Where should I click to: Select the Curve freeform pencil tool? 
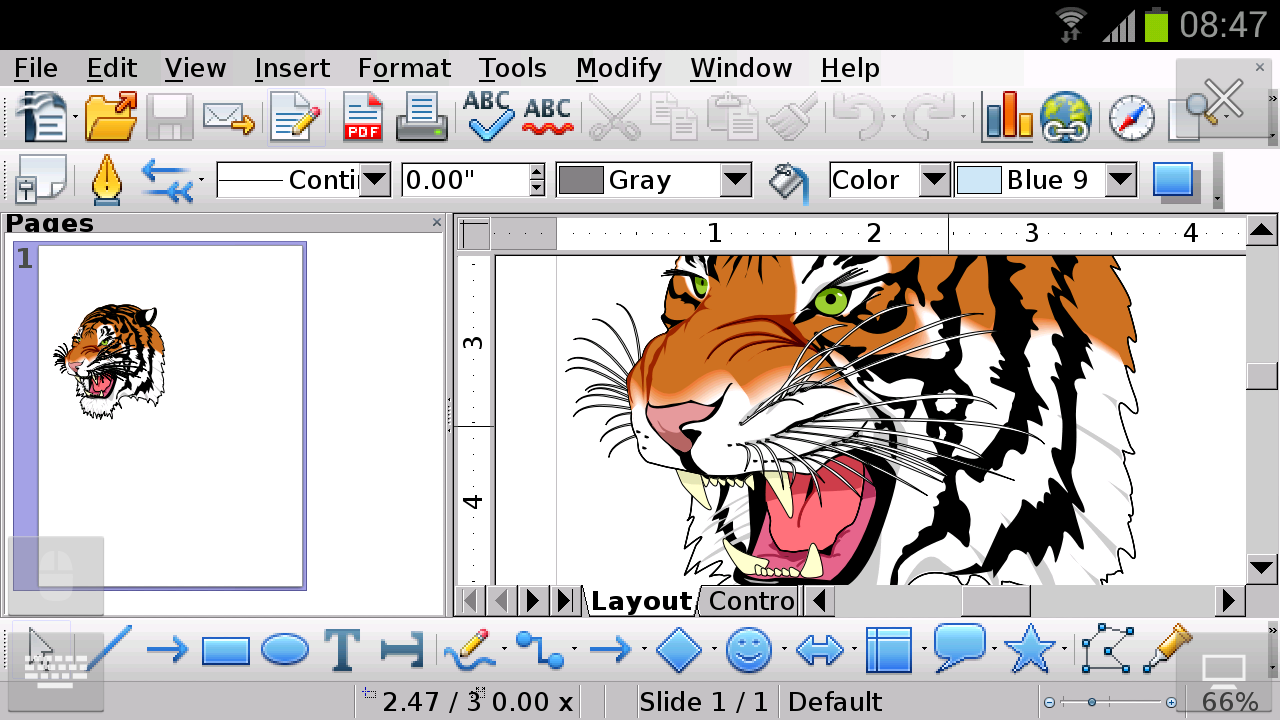point(469,651)
